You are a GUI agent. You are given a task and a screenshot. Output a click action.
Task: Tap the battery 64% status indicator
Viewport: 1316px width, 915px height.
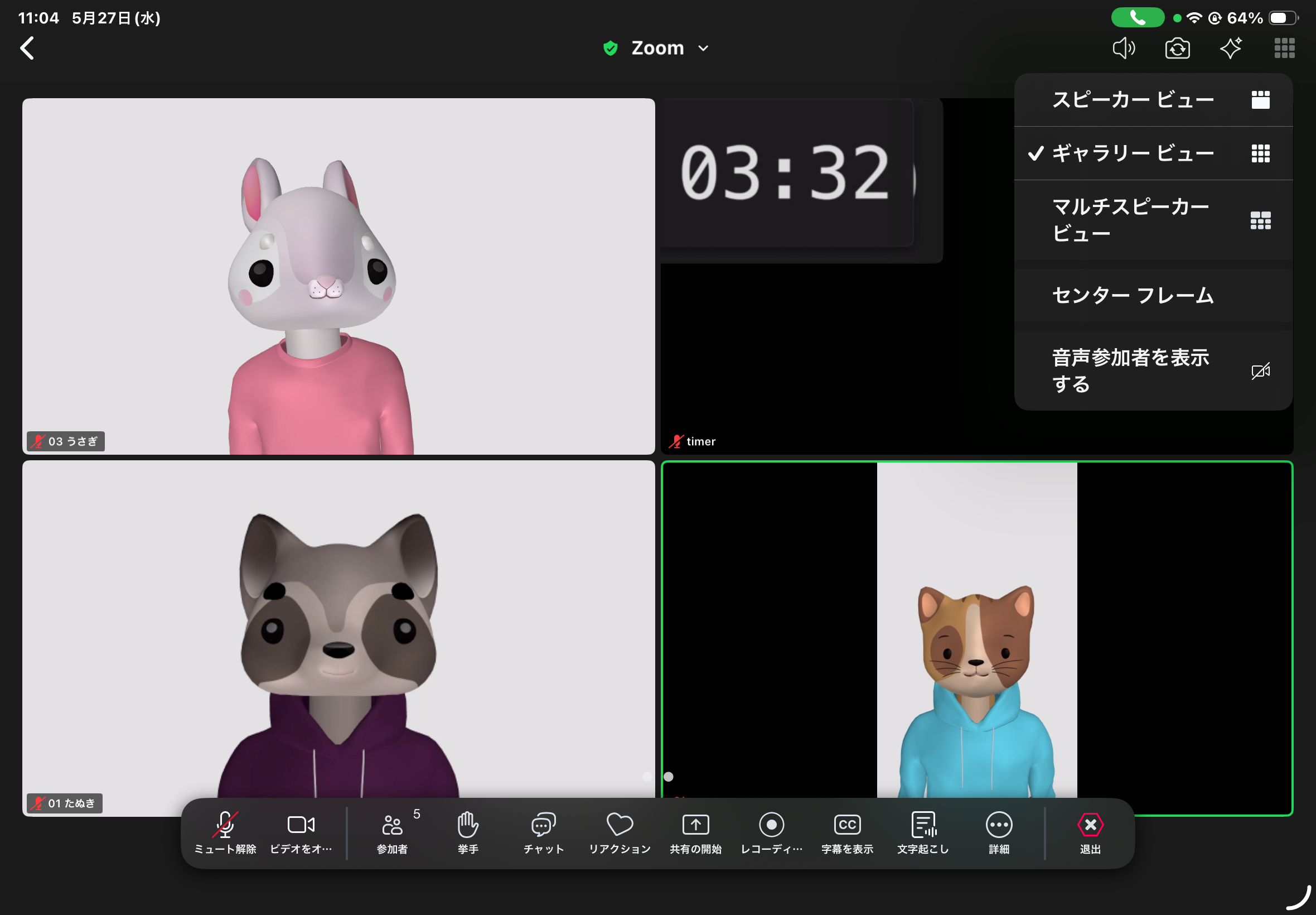coord(1261,18)
